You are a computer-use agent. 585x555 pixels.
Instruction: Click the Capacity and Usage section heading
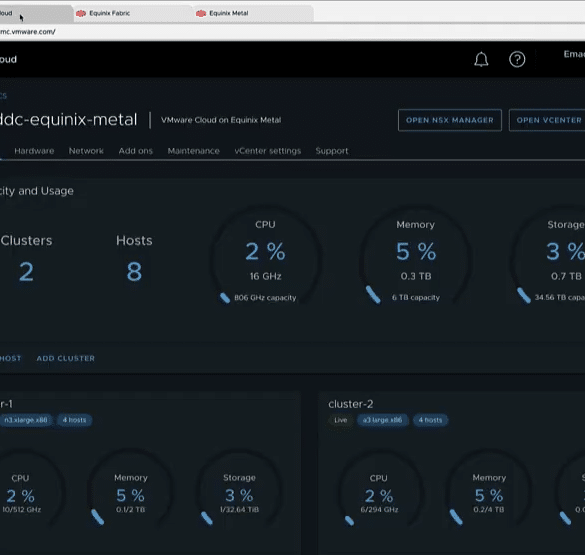point(37,191)
